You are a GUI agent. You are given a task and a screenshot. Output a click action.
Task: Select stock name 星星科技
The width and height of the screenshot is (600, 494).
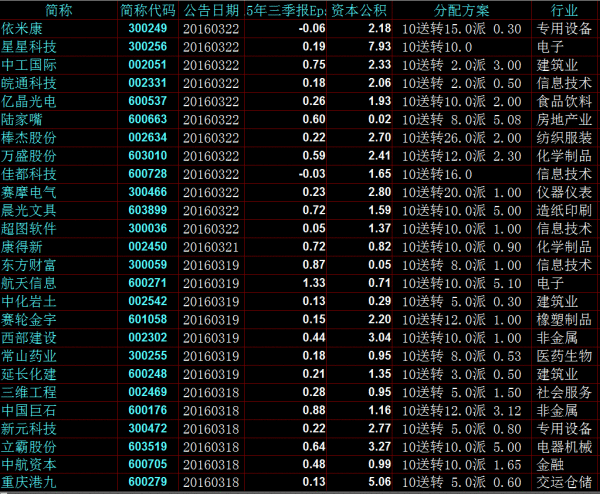(29, 47)
